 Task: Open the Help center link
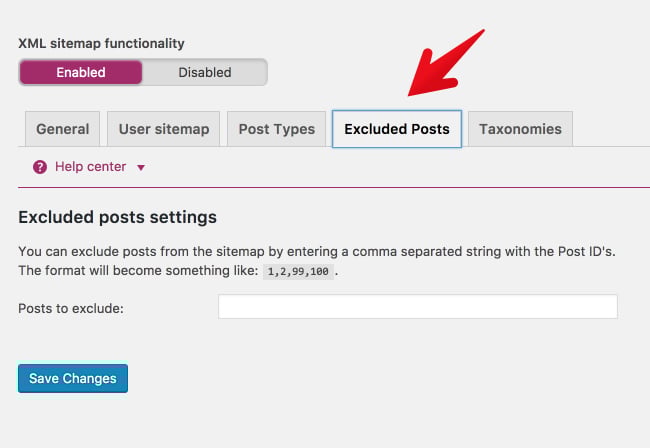click(90, 167)
